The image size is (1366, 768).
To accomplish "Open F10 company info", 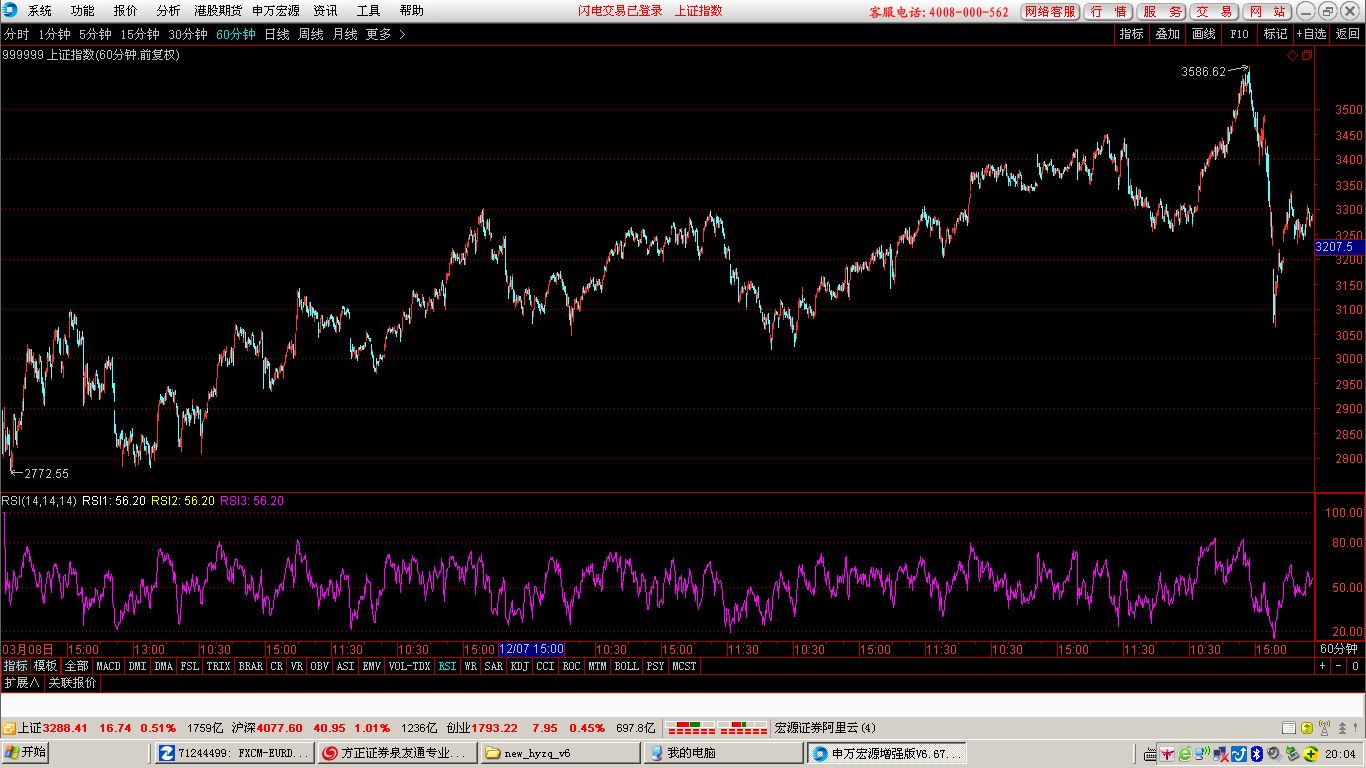I will coord(1240,34).
